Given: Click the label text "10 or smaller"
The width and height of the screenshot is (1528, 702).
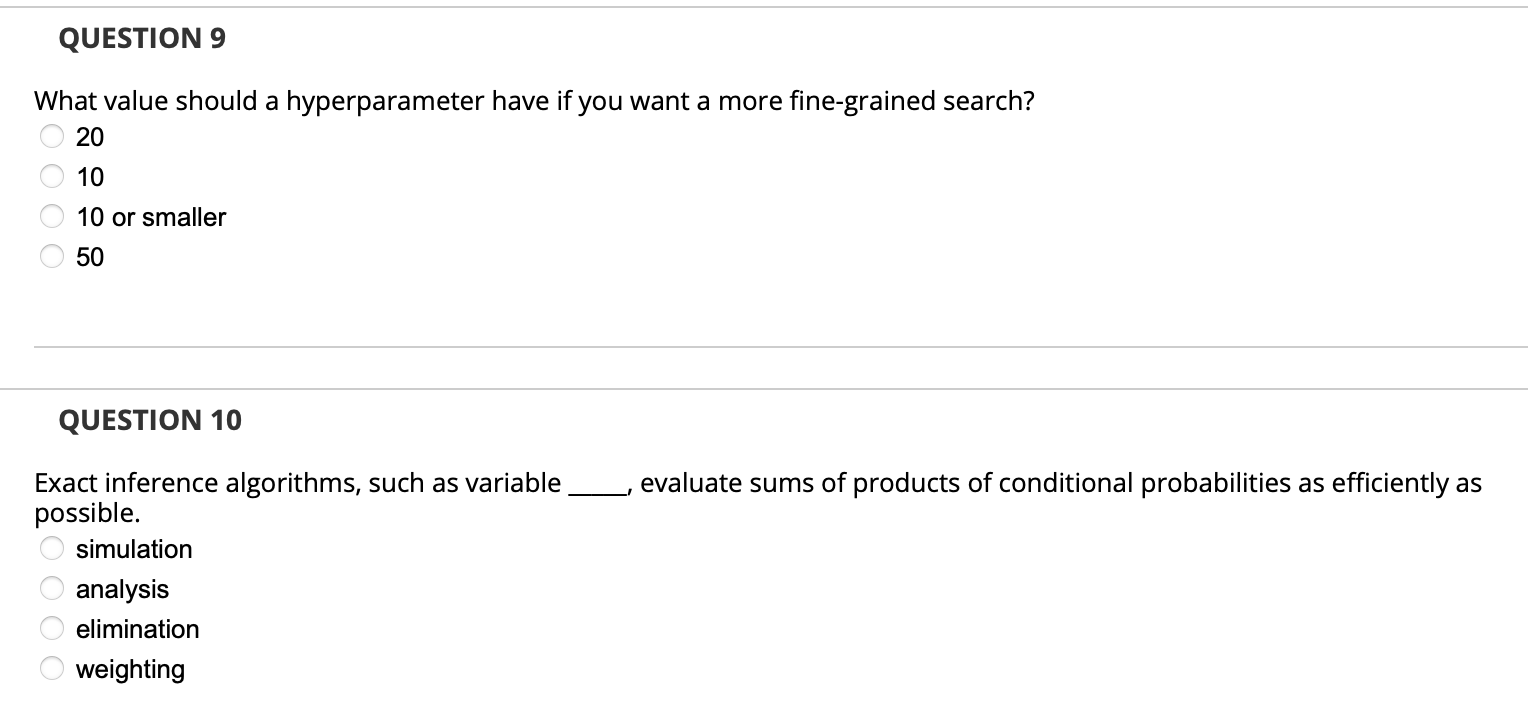Looking at the screenshot, I should 151,217.
